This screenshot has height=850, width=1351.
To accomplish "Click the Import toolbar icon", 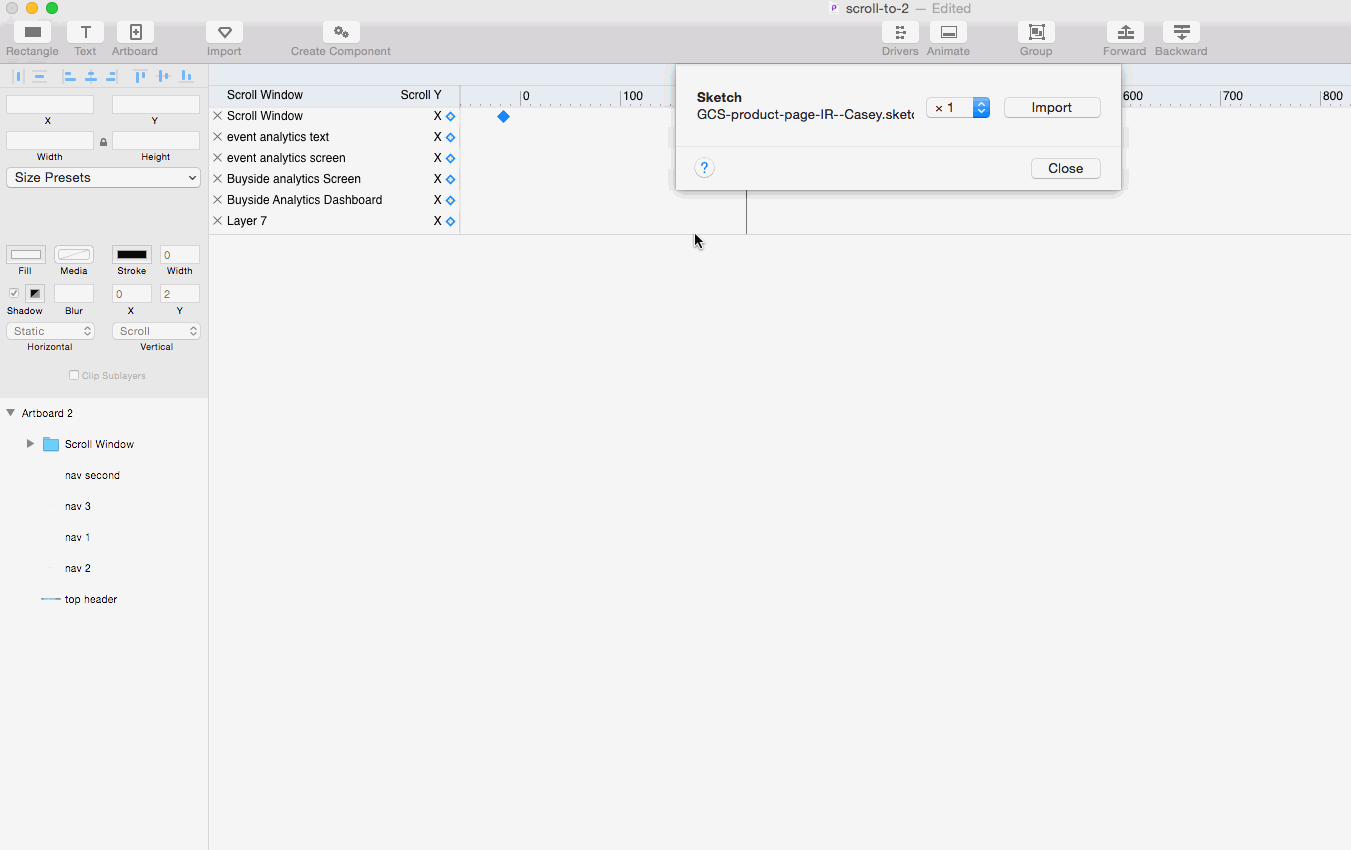I will click(x=224, y=32).
